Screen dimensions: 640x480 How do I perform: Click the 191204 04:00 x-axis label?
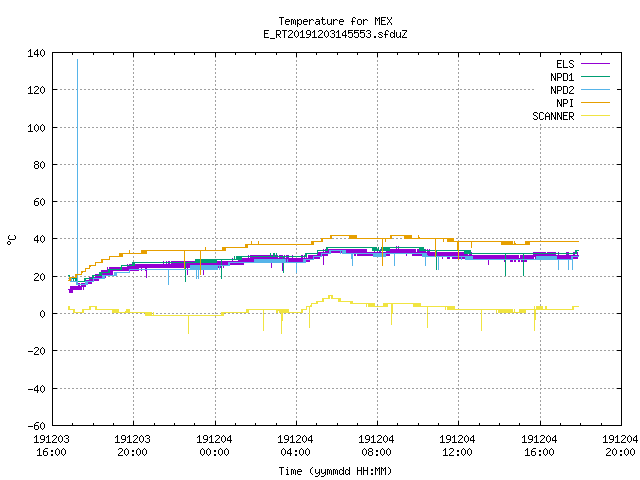[x=295, y=446]
